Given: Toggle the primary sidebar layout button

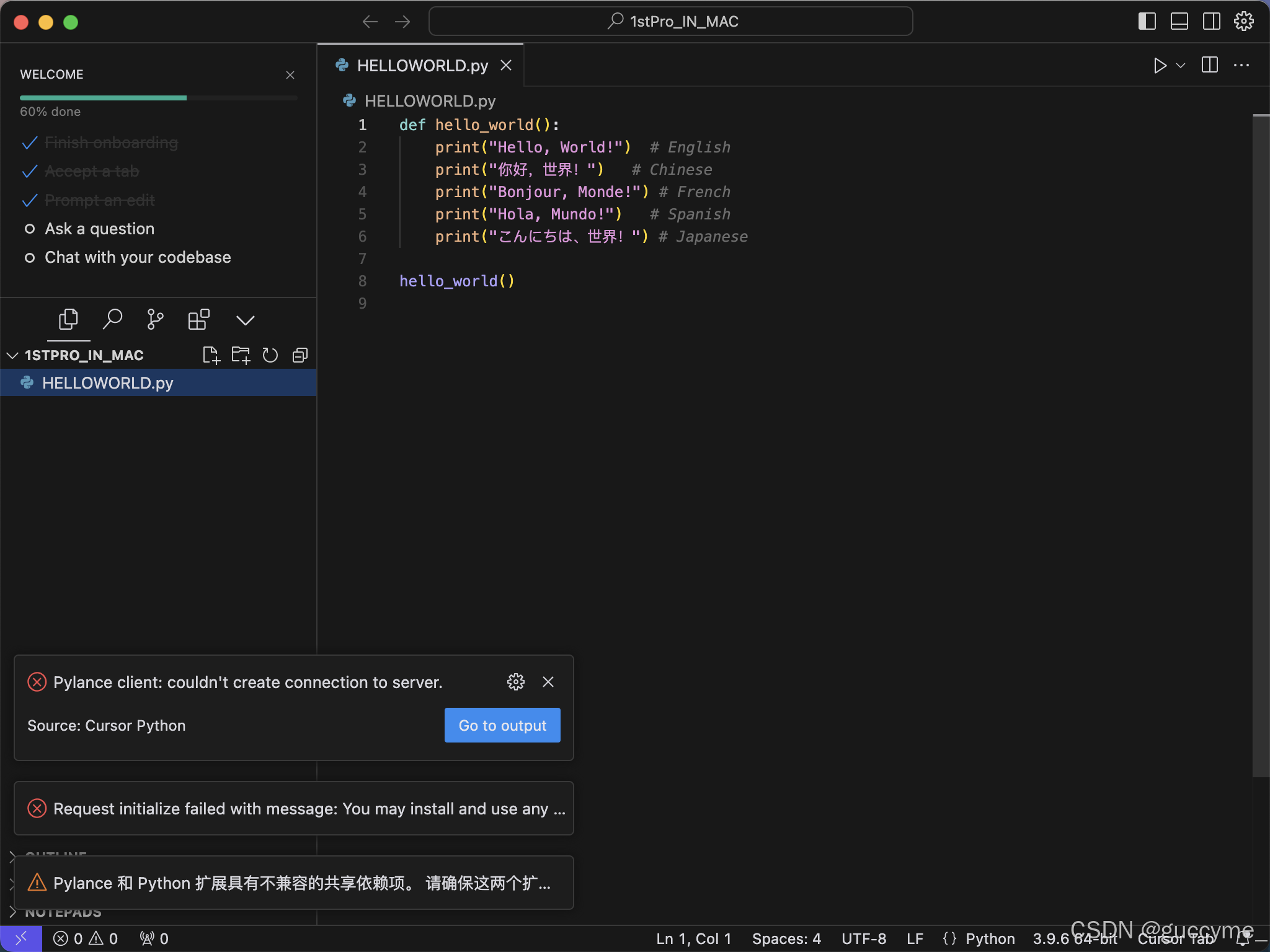Looking at the screenshot, I should click(1147, 22).
